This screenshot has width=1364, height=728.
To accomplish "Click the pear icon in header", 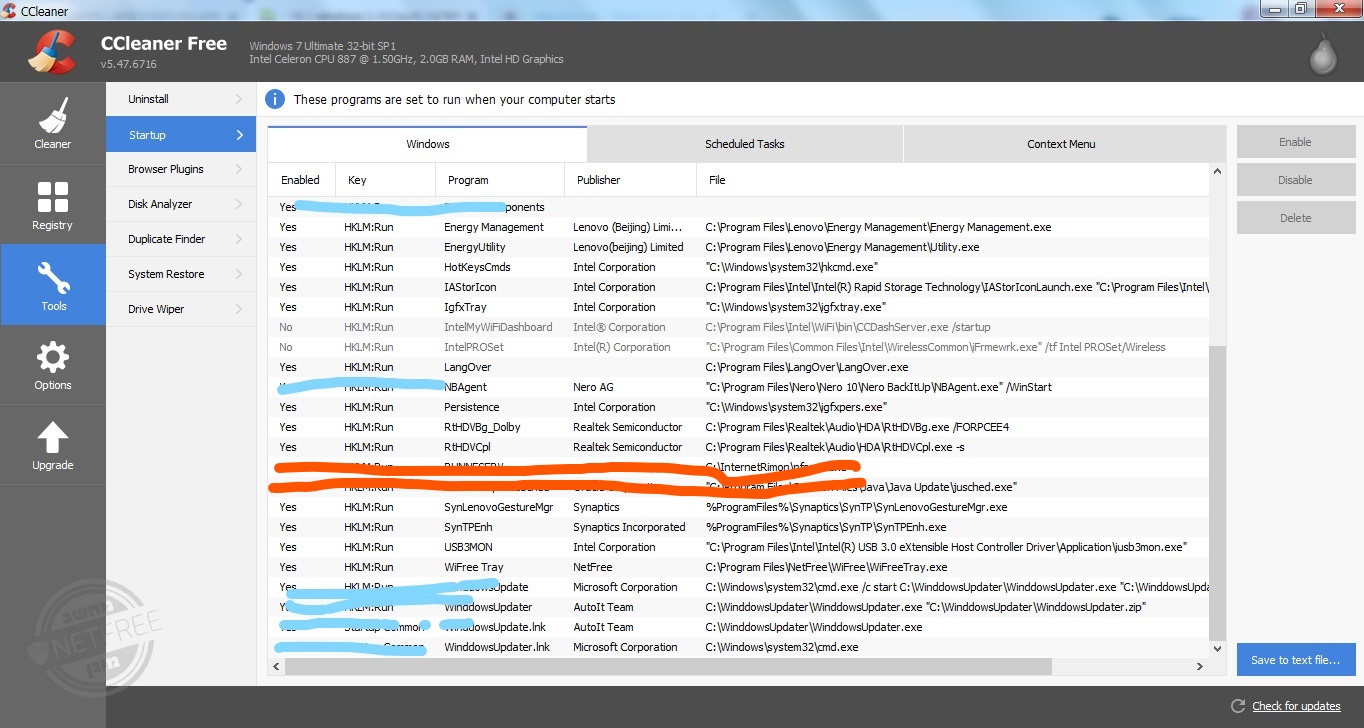I will click(x=1323, y=55).
